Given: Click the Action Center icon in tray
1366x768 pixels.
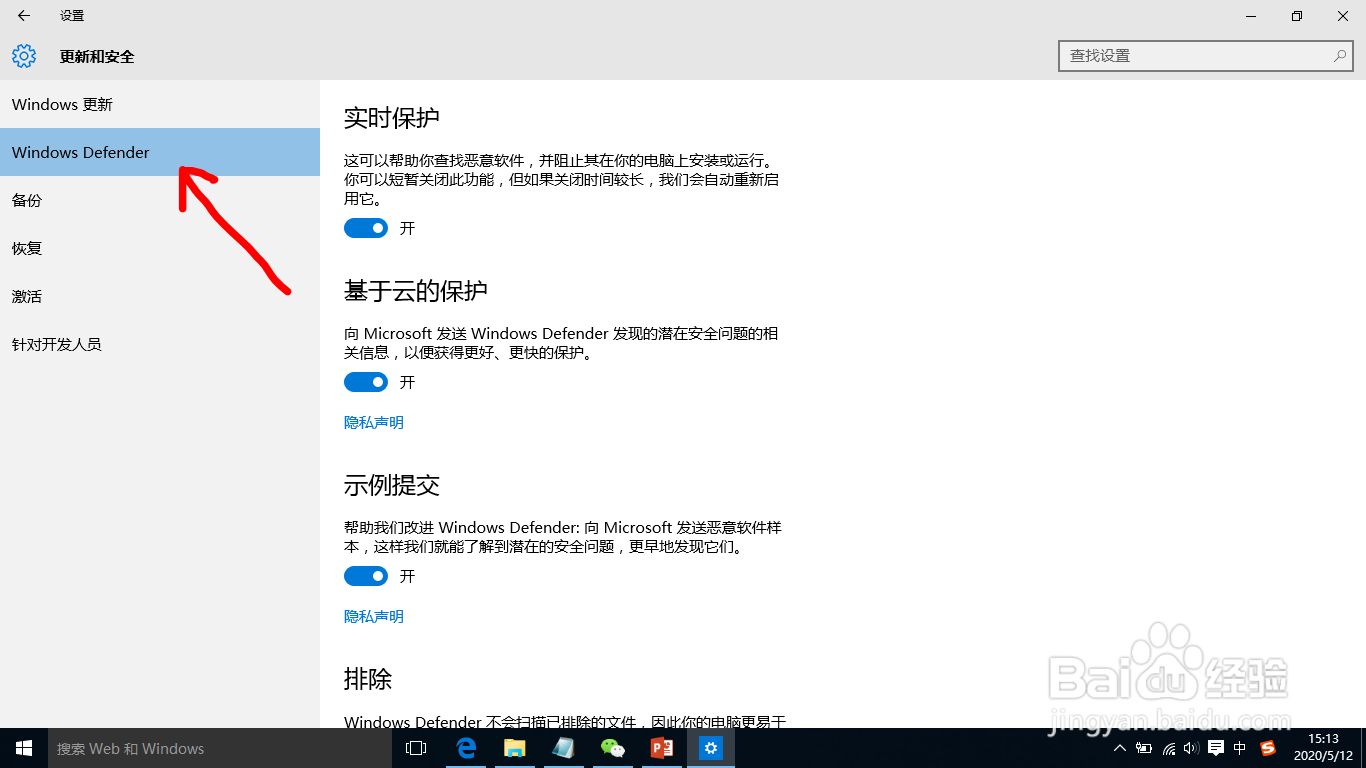Looking at the screenshot, I should pyautogui.click(x=1216, y=747).
